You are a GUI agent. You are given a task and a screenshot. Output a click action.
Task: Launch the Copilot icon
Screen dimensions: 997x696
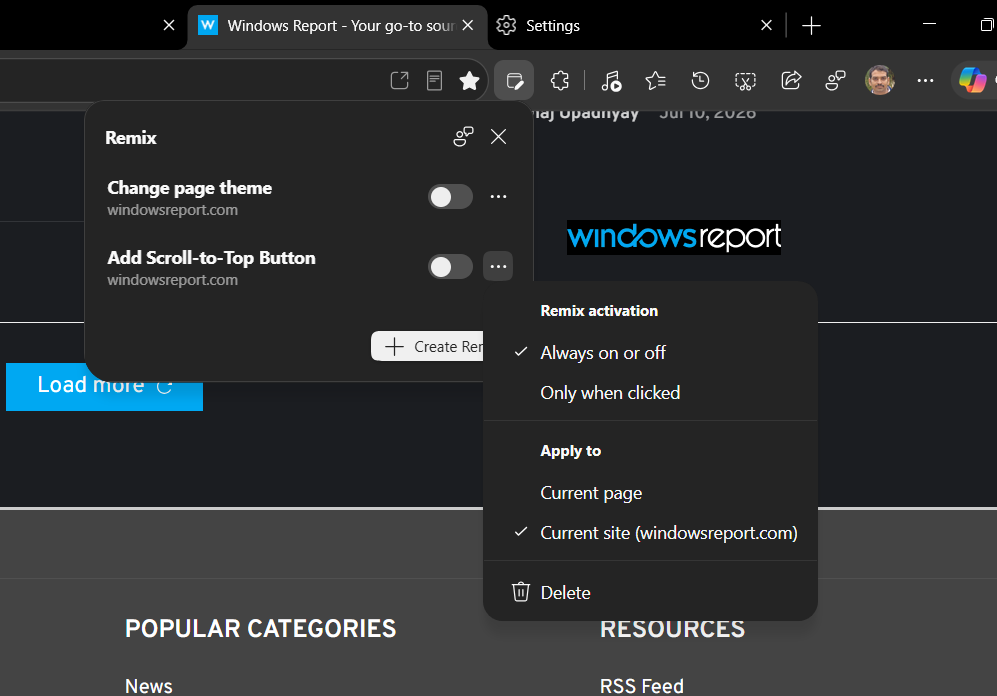point(973,80)
